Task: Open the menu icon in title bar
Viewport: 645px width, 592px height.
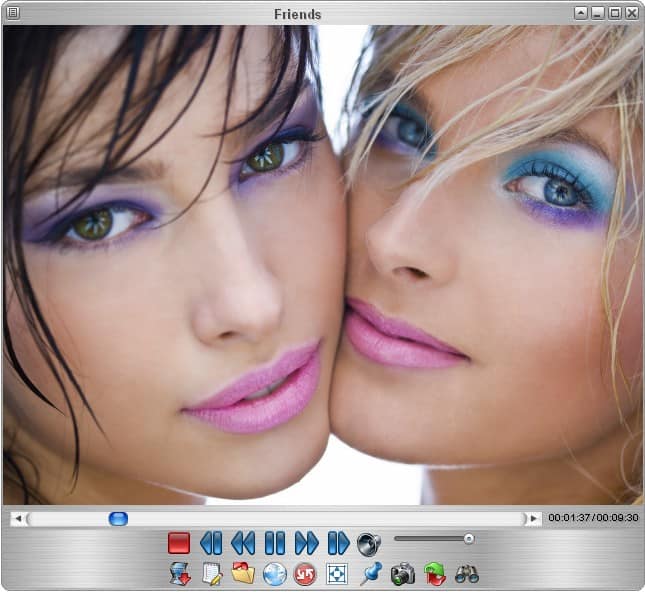Action: (x=13, y=13)
